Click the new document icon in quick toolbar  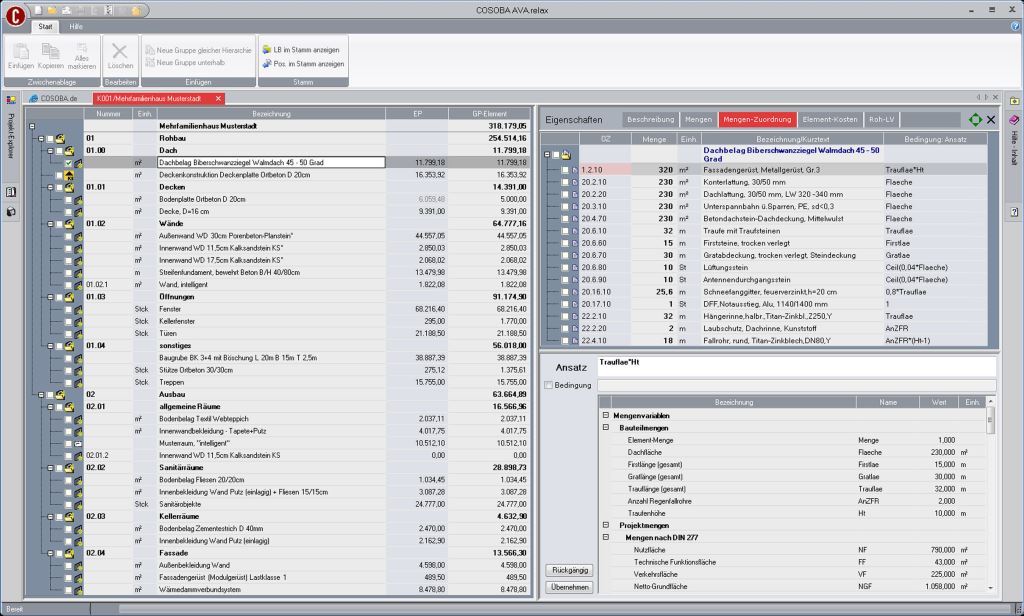[37, 8]
